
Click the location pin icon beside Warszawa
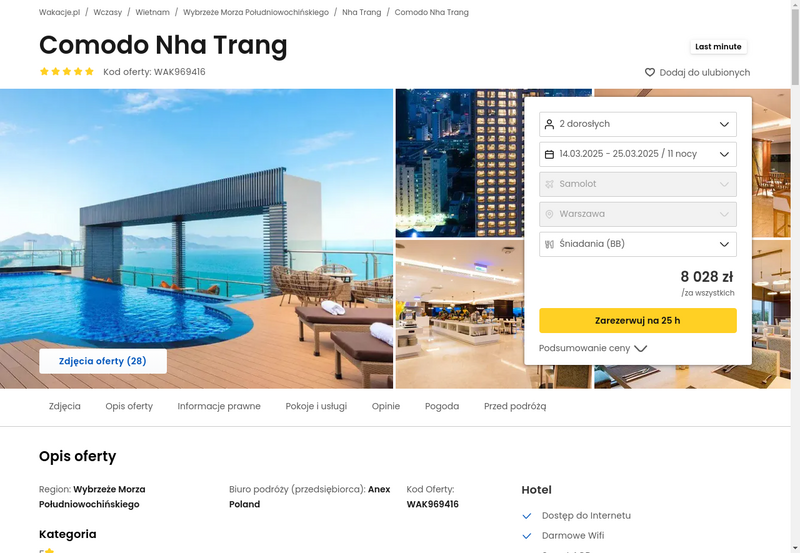tap(549, 214)
